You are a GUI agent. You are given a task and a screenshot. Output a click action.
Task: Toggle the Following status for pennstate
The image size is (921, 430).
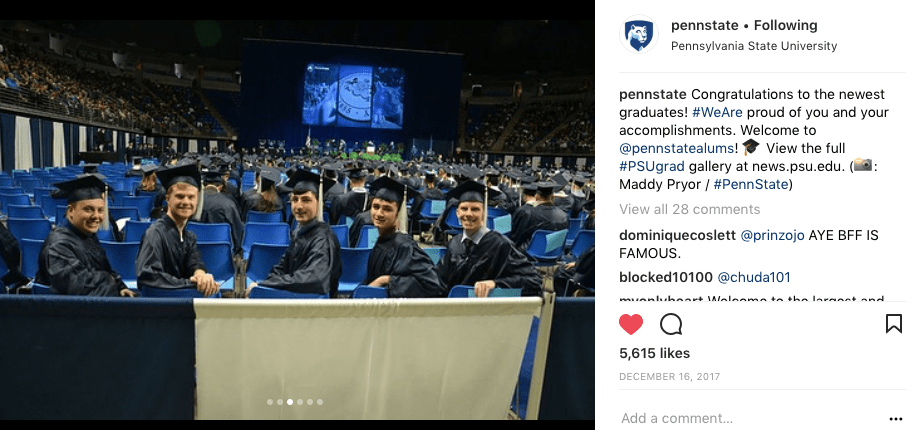click(x=785, y=25)
